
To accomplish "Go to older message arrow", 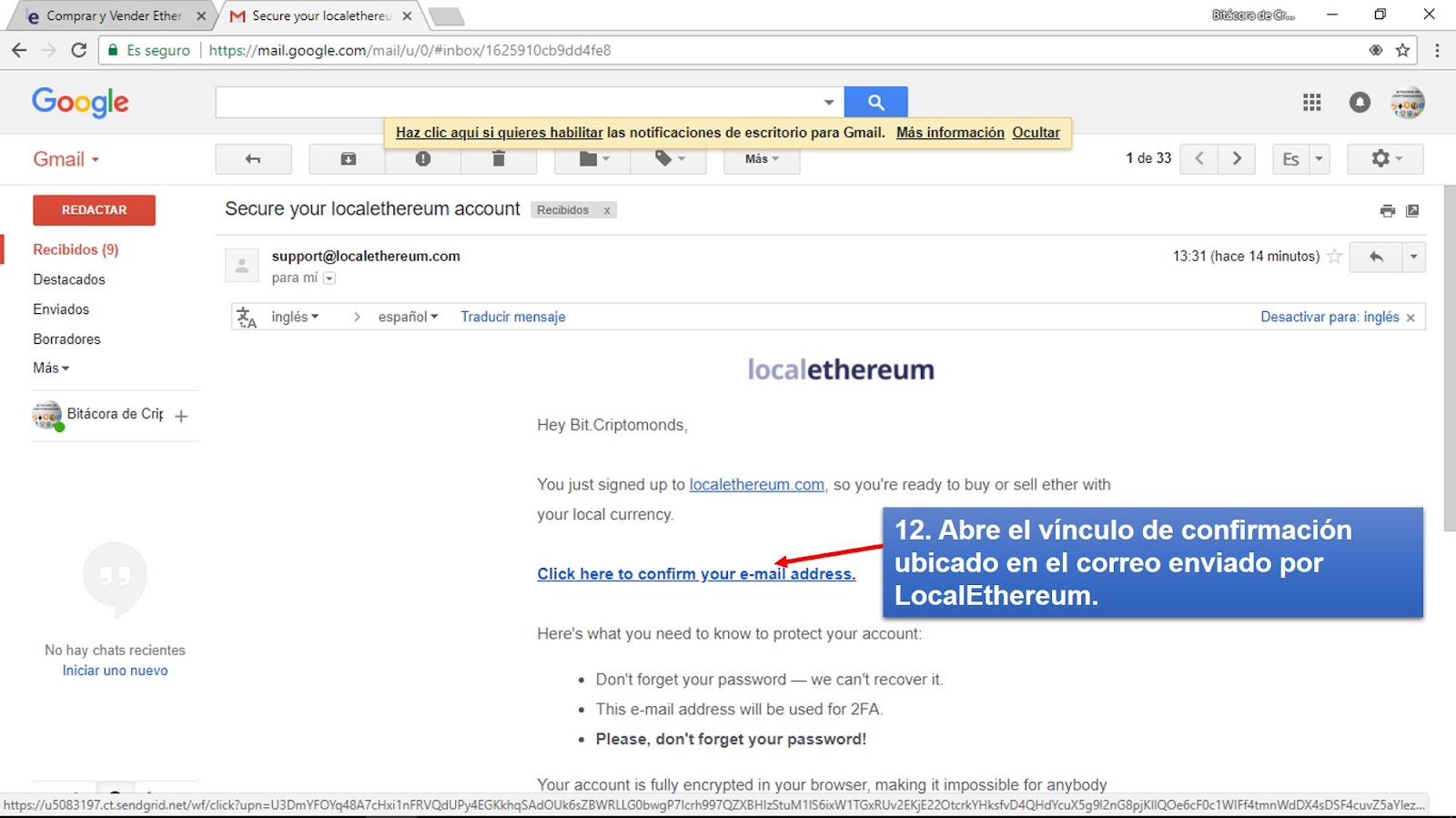I will [x=1237, y=158].
